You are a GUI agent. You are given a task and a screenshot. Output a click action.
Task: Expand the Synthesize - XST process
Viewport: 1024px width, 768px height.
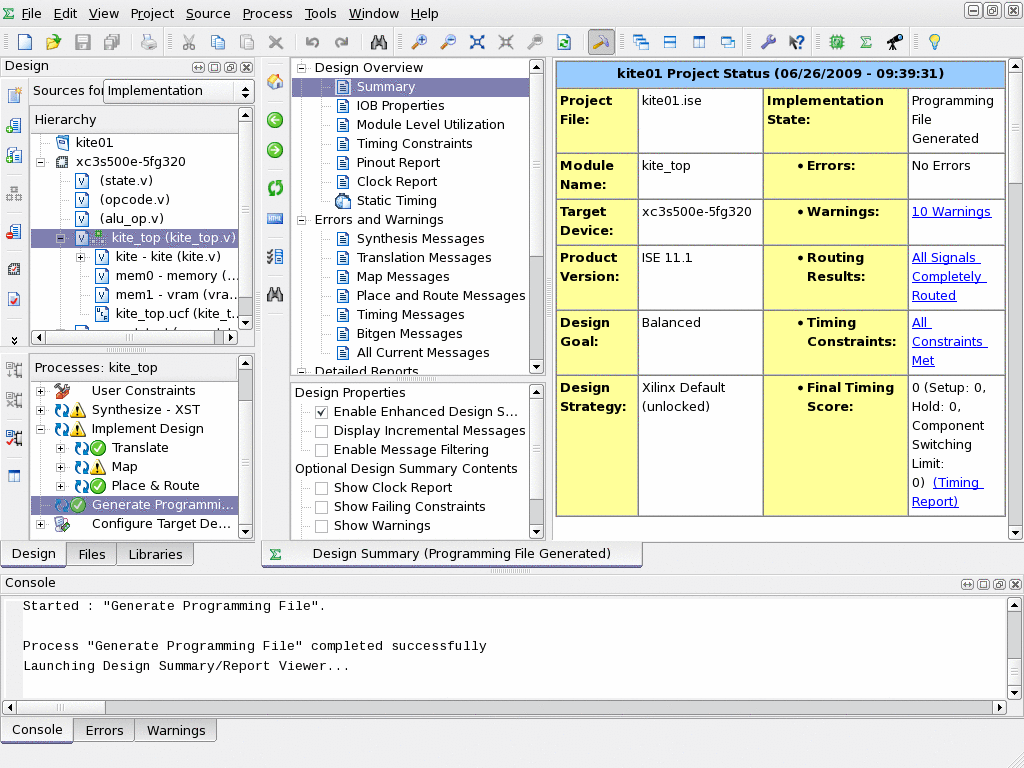click(x=40, y=410)
